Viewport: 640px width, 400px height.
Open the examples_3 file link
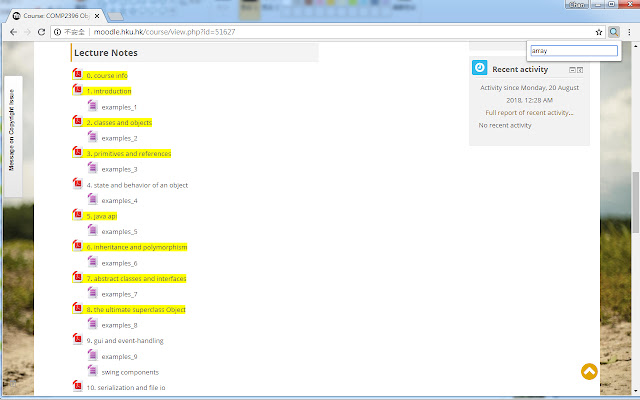click(x=119, y=169)
